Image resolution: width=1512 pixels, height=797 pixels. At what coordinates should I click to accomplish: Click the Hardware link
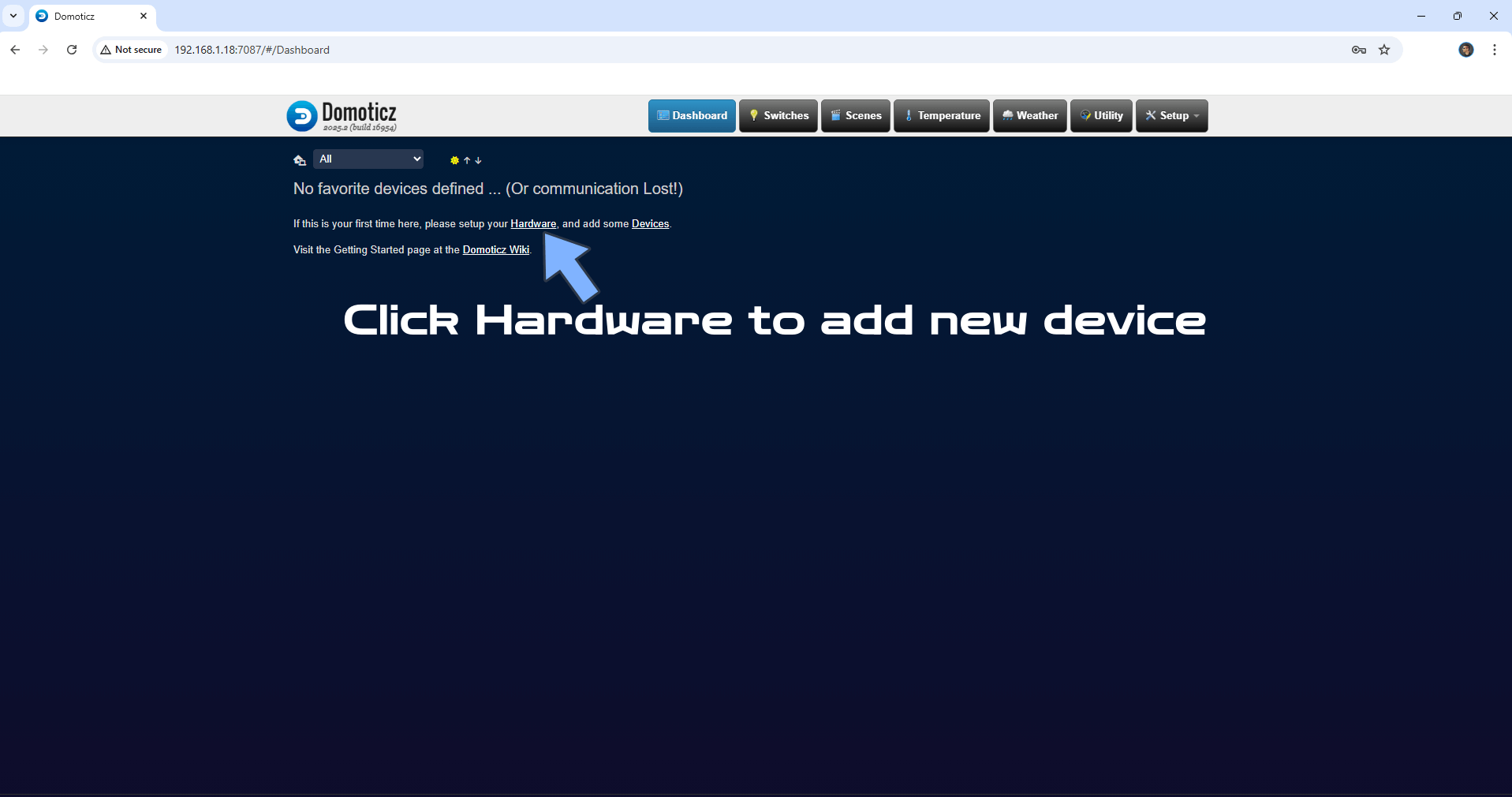click(x=533, y=224)
